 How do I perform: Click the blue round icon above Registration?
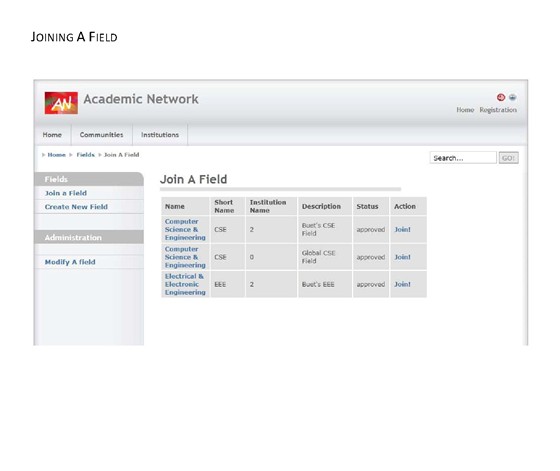512,97
